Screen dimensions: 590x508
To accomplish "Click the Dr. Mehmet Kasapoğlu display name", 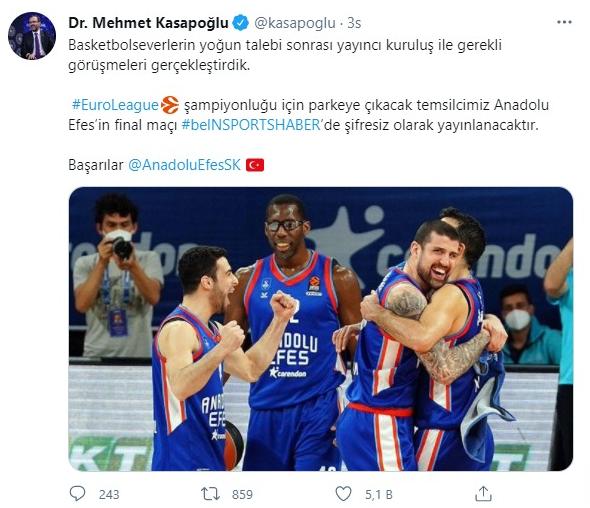I will pyautogui.click(x=148, y=23).
